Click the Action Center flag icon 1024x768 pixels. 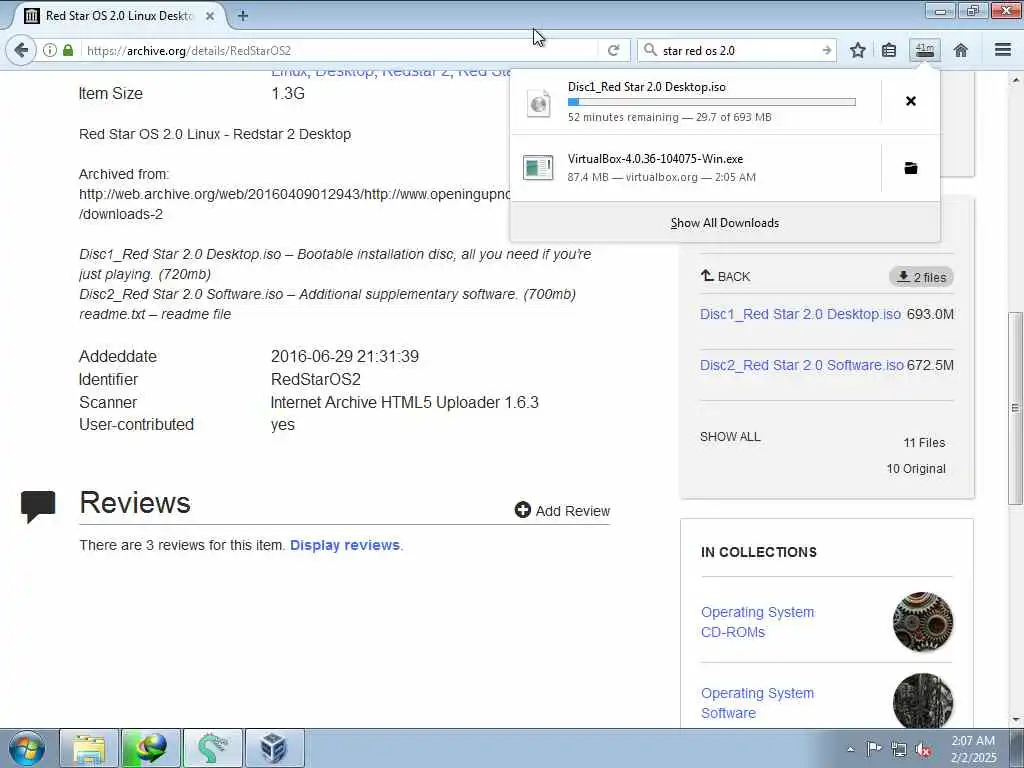tap(874, 748)
